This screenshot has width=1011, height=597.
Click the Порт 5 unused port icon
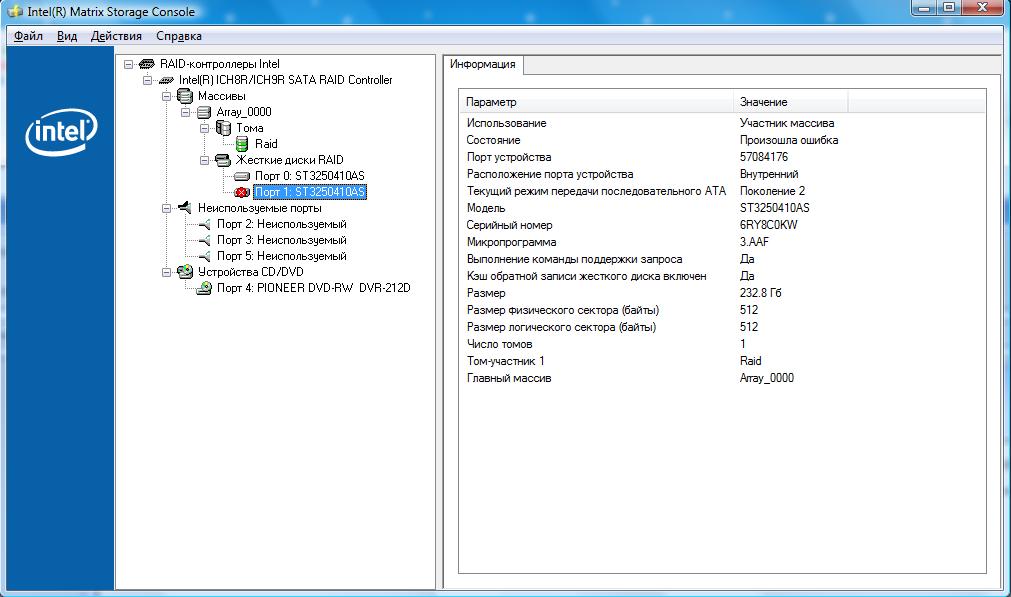(204, 256)
